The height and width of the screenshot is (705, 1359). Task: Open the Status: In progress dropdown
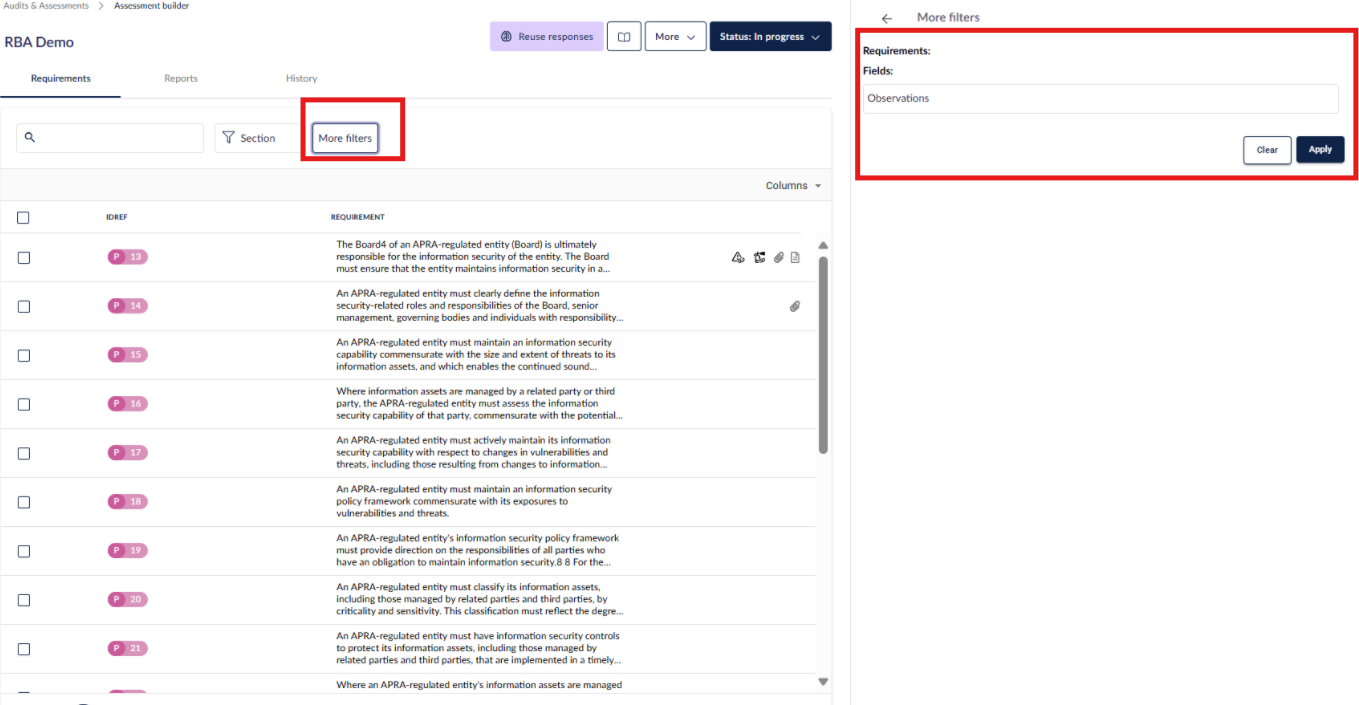[770, 37]
